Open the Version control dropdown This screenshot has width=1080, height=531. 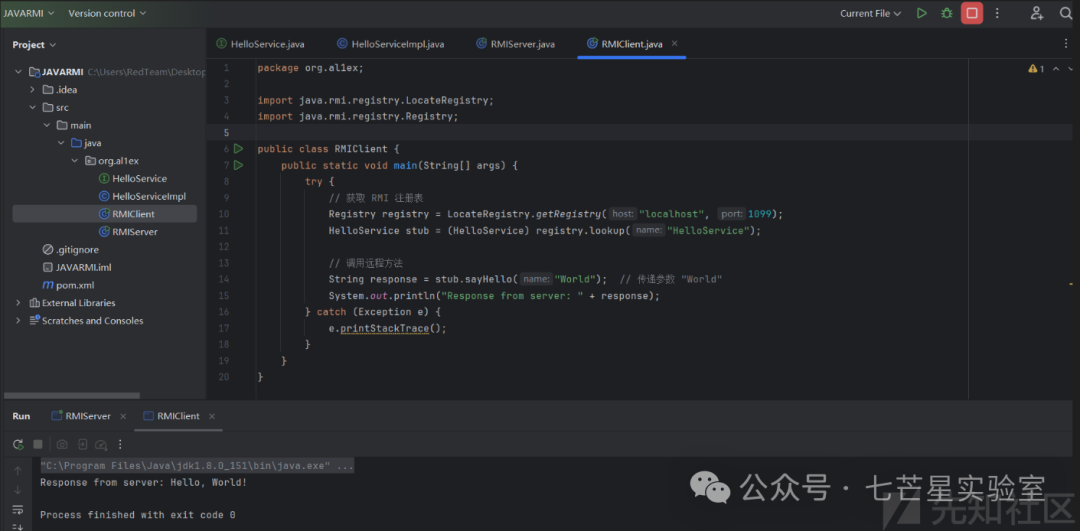pos(107,13)
